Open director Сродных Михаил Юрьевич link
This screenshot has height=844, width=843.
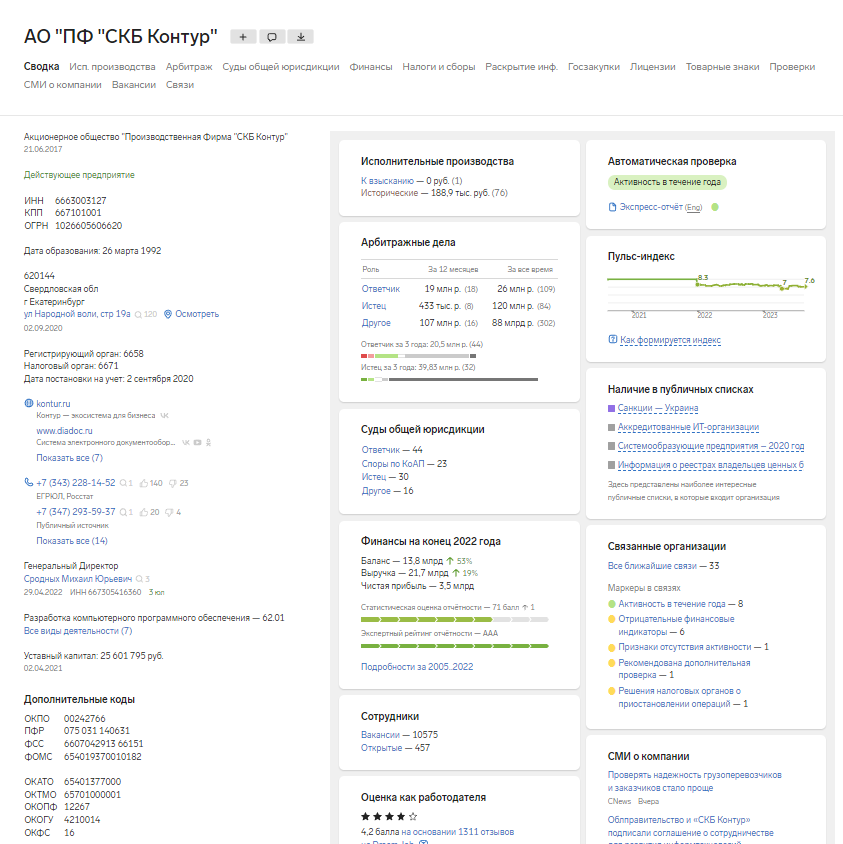[x=78, y=579]
